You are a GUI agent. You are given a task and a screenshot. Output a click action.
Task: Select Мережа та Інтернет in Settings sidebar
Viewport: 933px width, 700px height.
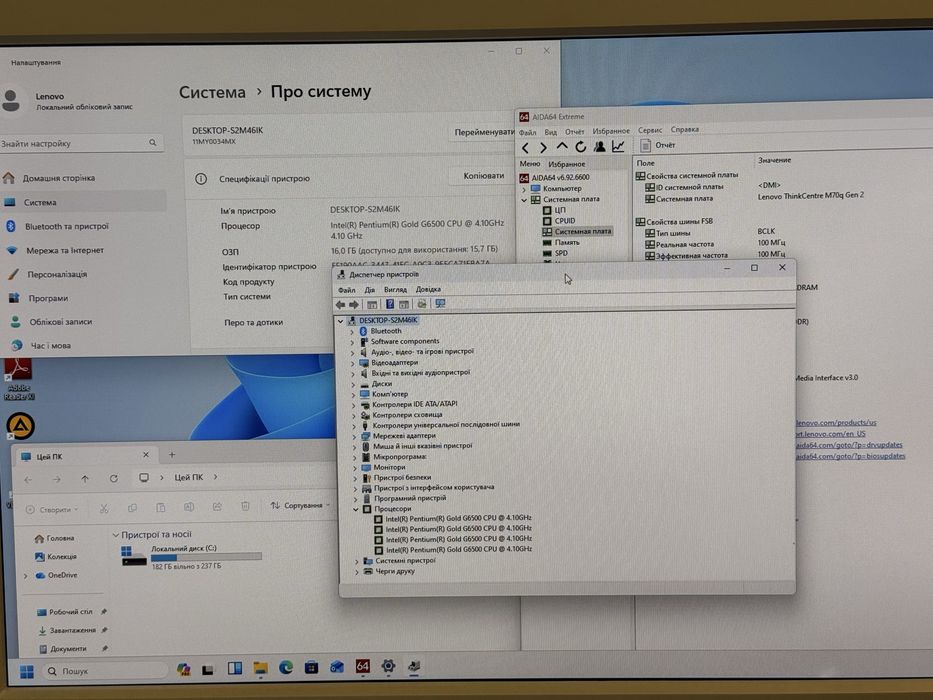pos(64,251)
